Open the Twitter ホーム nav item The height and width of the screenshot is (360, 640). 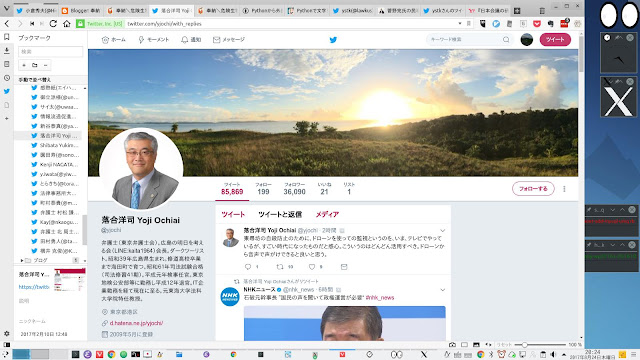click(113, 40)
